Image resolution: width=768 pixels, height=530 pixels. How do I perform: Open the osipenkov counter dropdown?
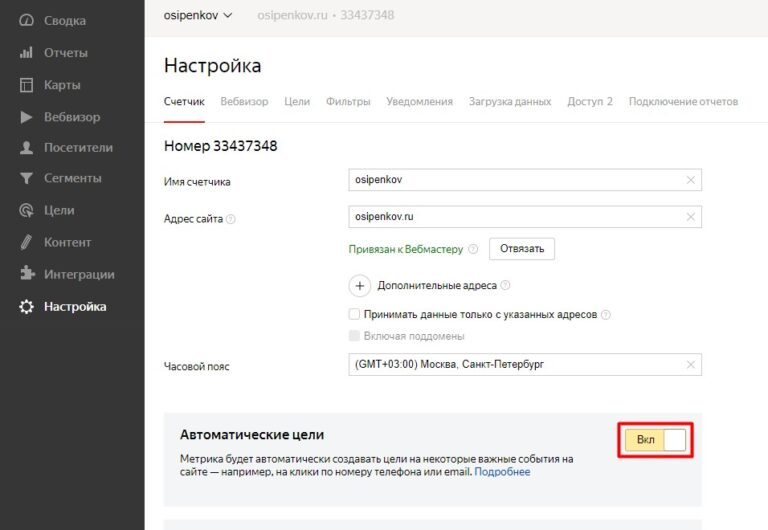pyautogui.click(x=198, y=15)
